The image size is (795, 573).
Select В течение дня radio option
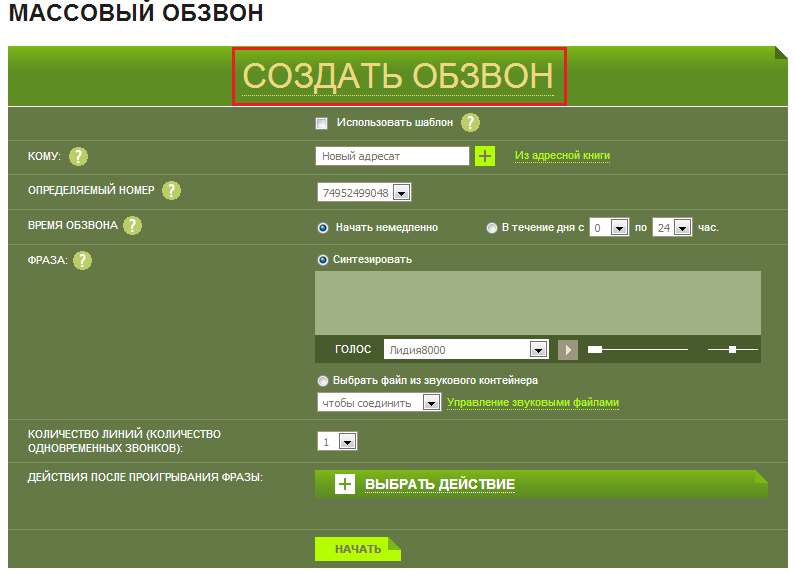491,228
